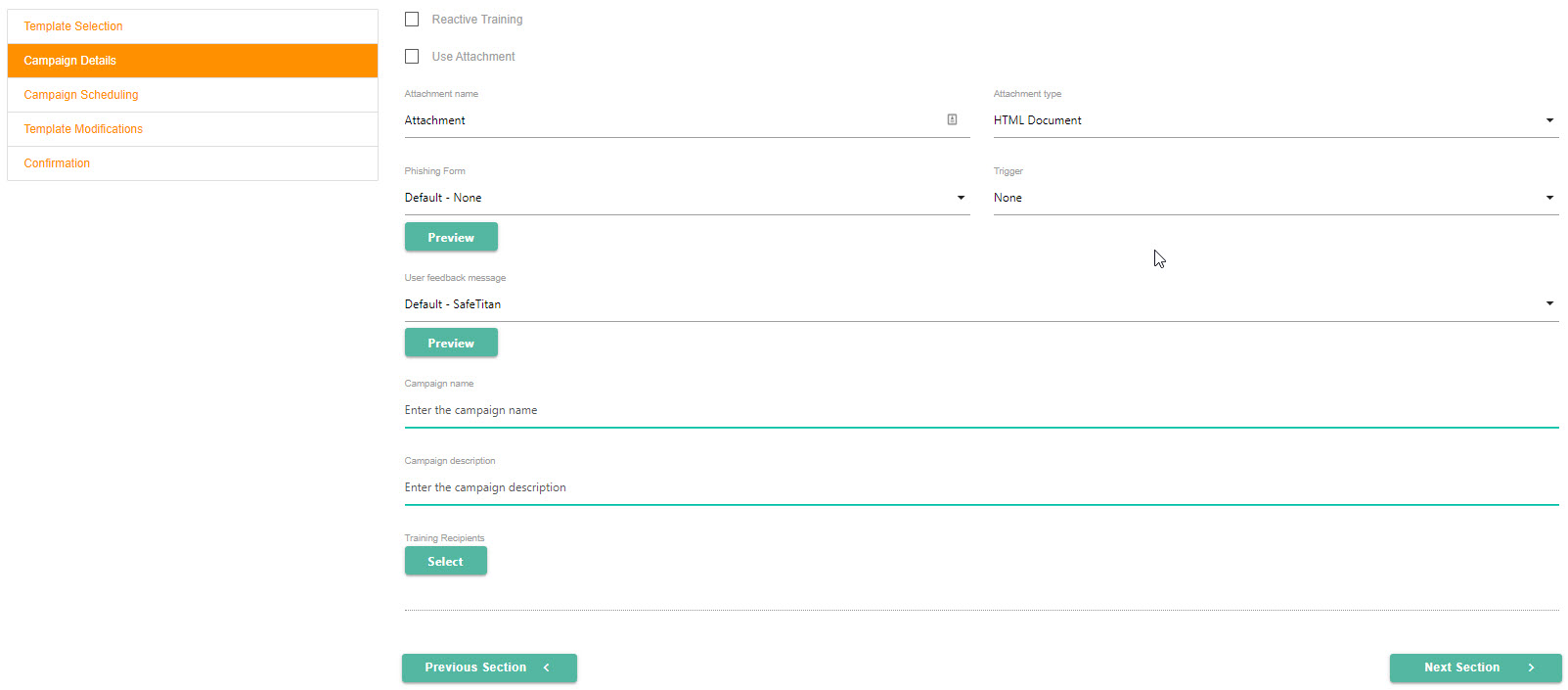
Task: Click the contact icon in Attachment name field
Action: 952,119
